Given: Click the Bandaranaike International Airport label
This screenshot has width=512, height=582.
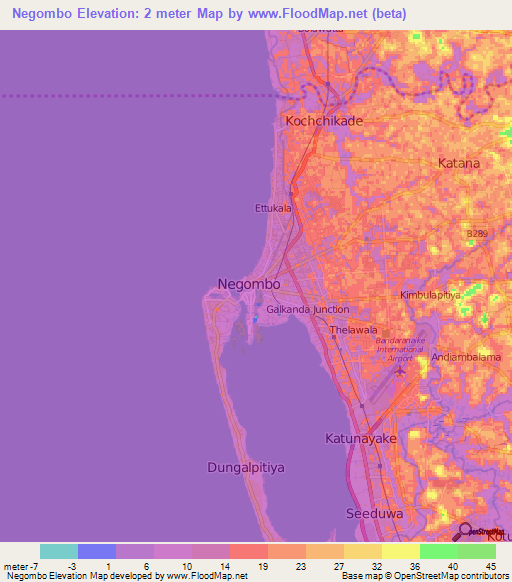Looking at the screenshot, I should (400, 349).
